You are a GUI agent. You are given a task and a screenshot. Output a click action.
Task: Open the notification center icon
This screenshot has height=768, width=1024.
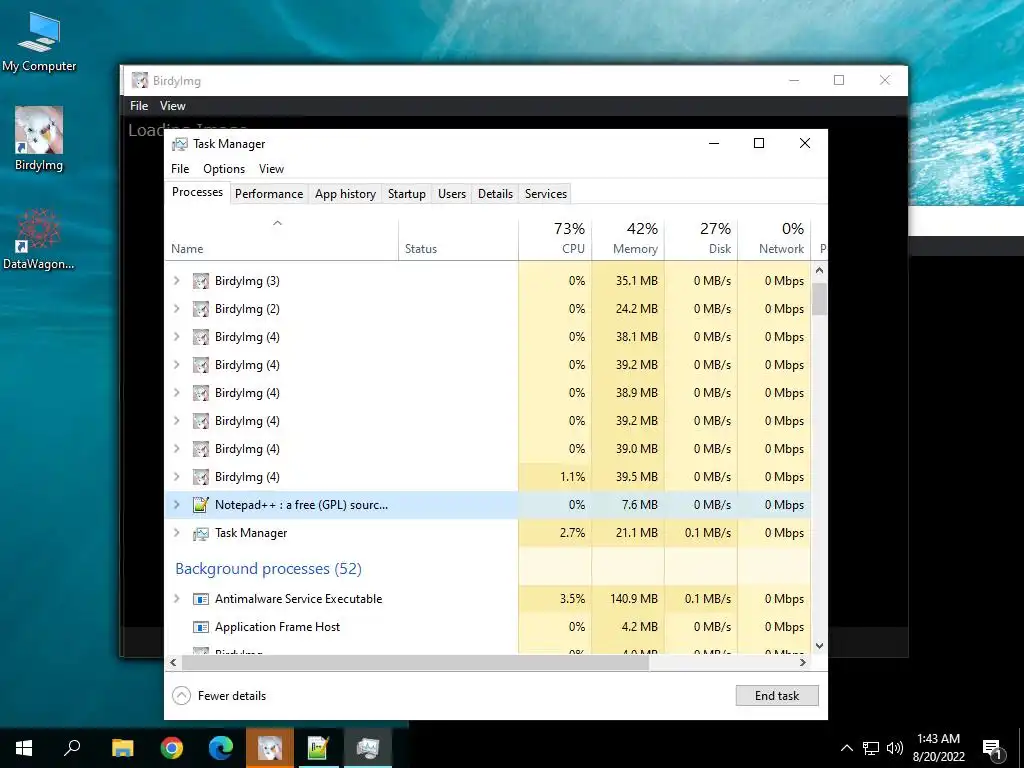pyautogui.click(x=993, y=748)
